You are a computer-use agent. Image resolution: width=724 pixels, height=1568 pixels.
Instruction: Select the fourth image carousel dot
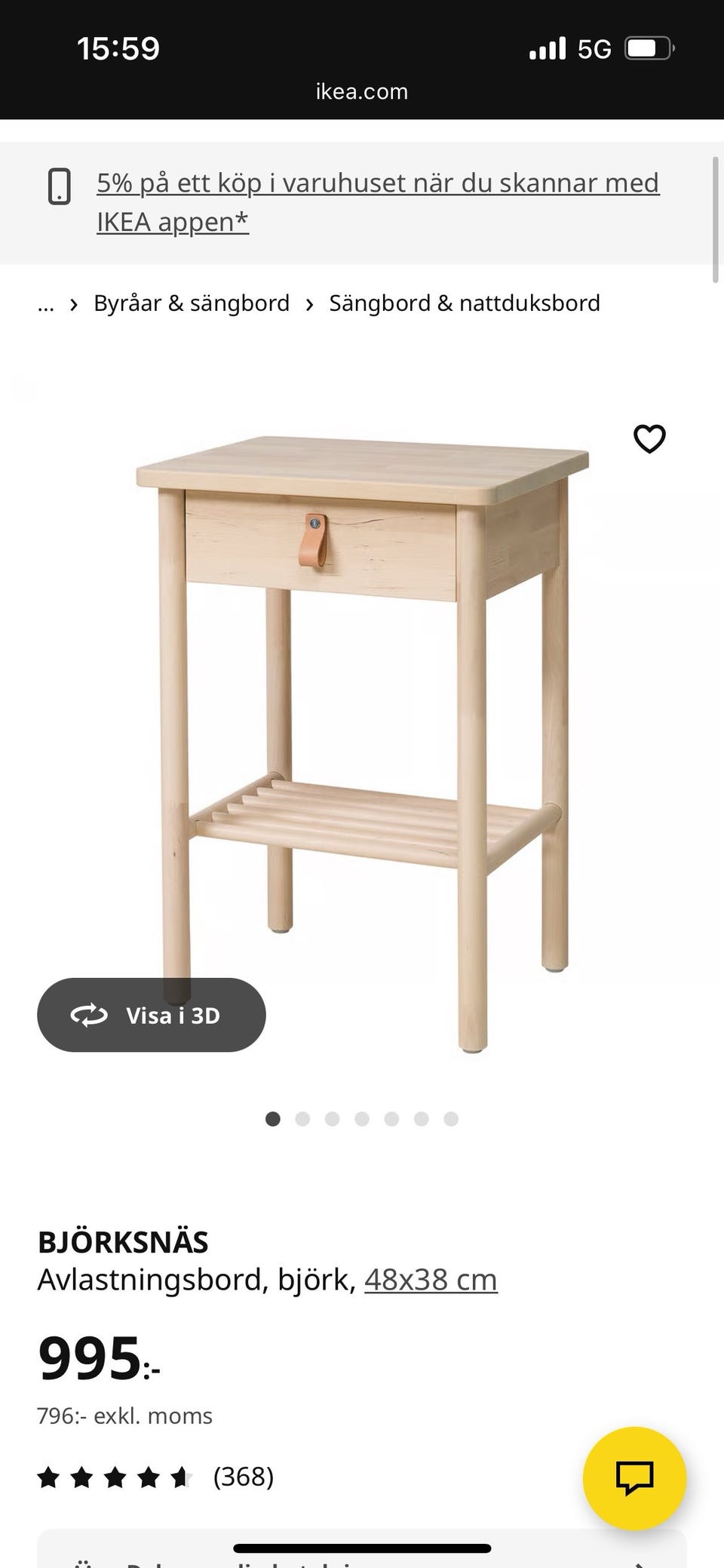362,1119
